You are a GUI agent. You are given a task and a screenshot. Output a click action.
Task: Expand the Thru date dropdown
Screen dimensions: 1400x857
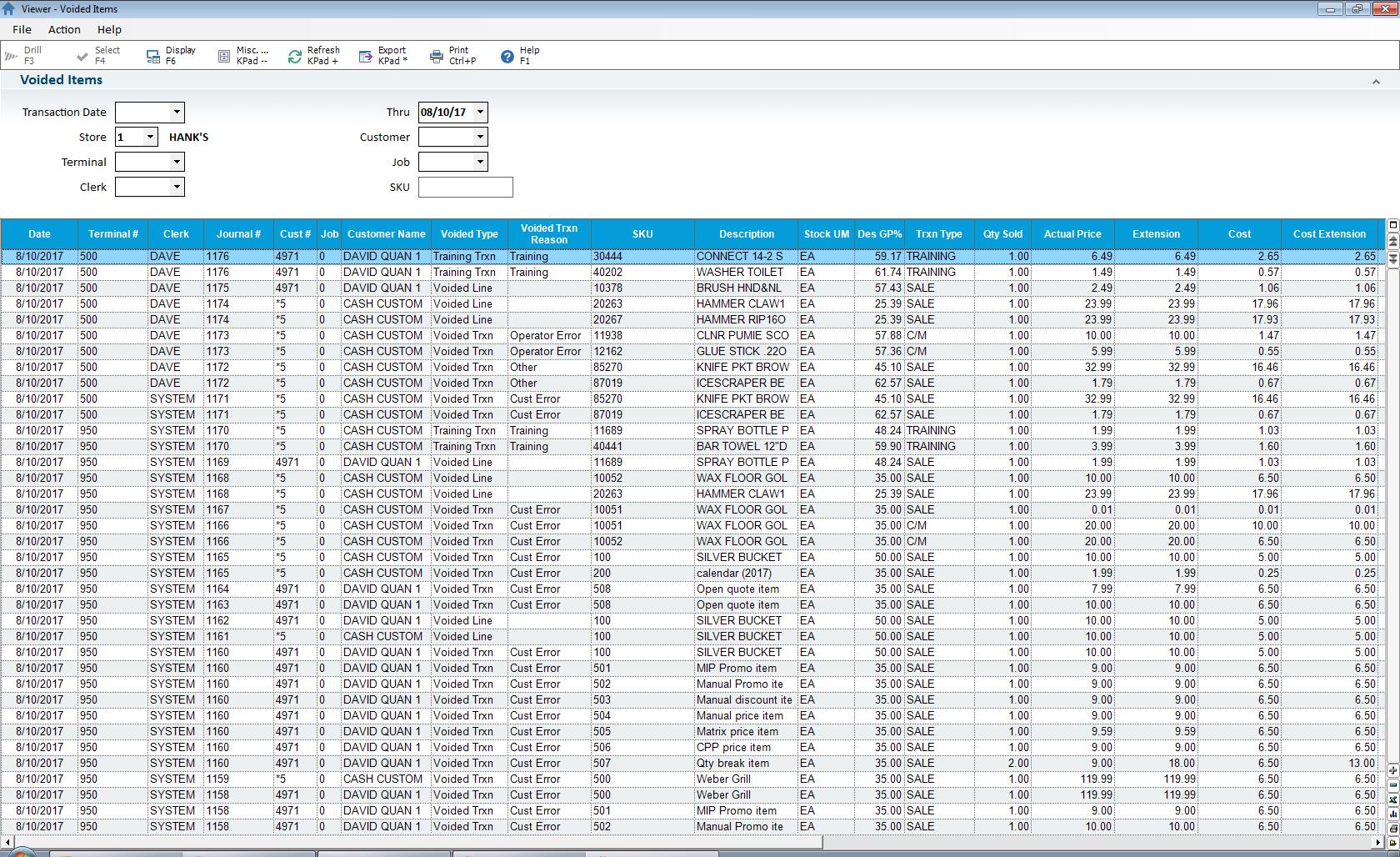tap(480, 112)
